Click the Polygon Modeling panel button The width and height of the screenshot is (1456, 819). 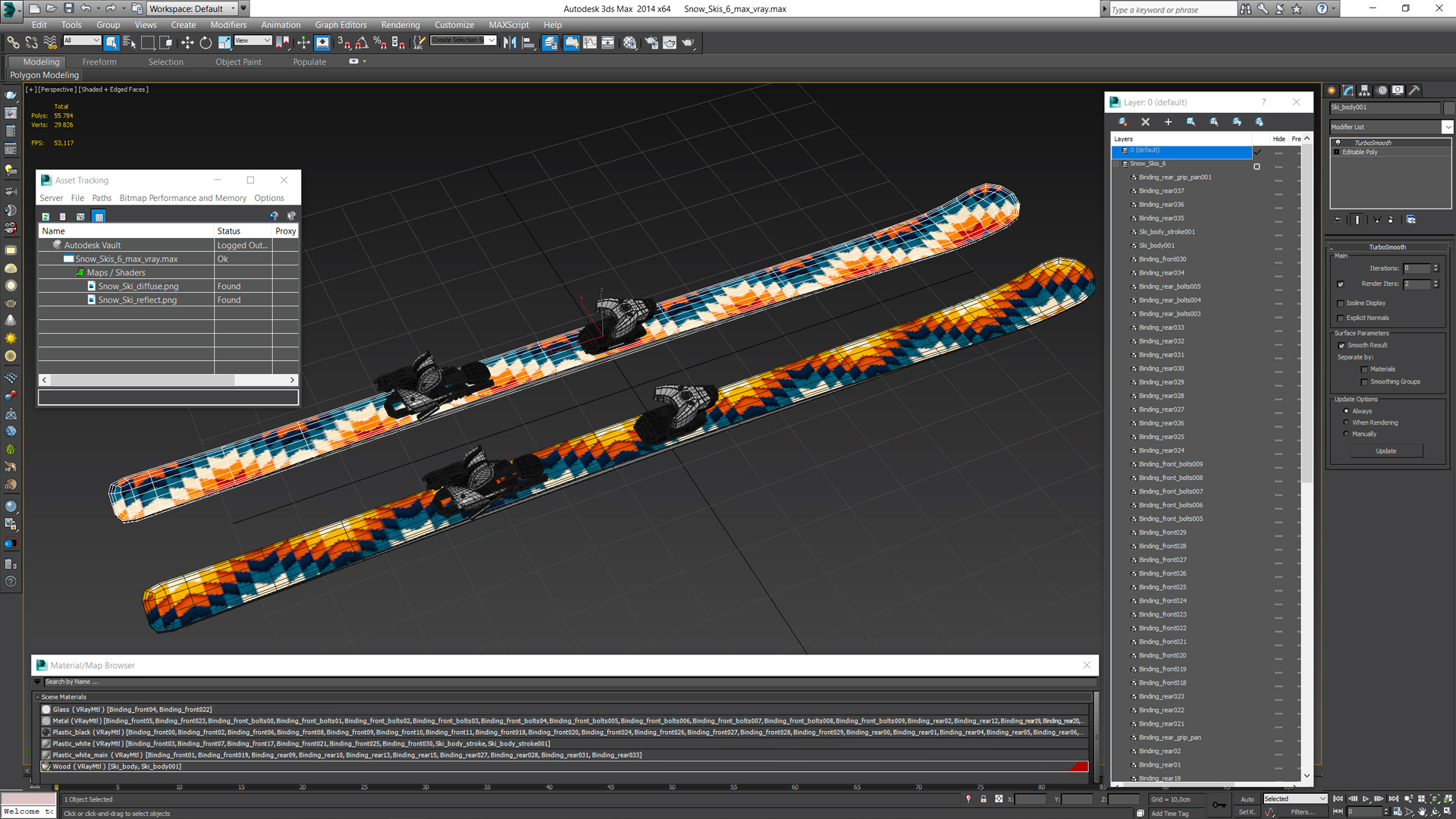[44, 75]
